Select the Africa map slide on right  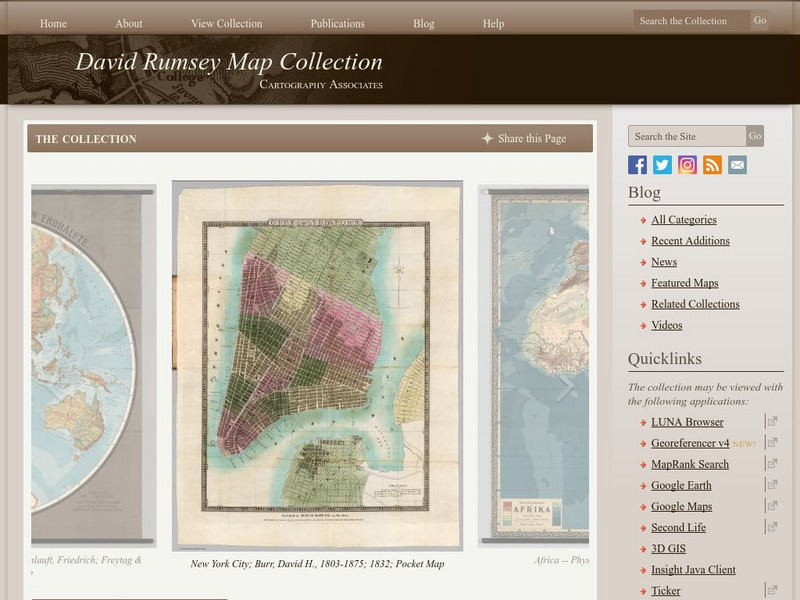pyautogui.click(x=533, y=365)
